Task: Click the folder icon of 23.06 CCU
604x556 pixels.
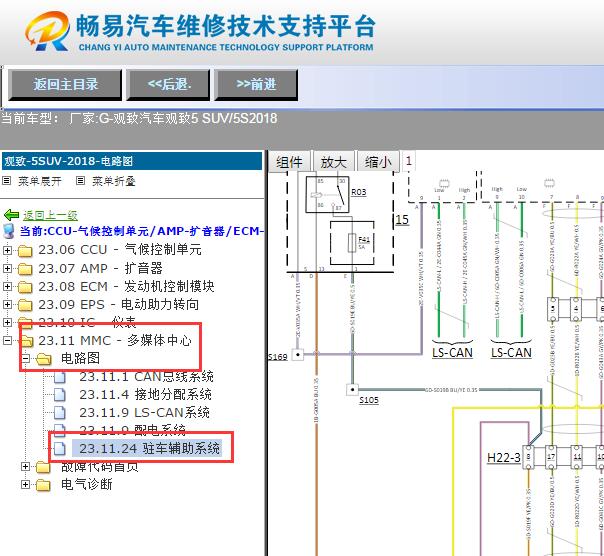Action: point(25,250)
